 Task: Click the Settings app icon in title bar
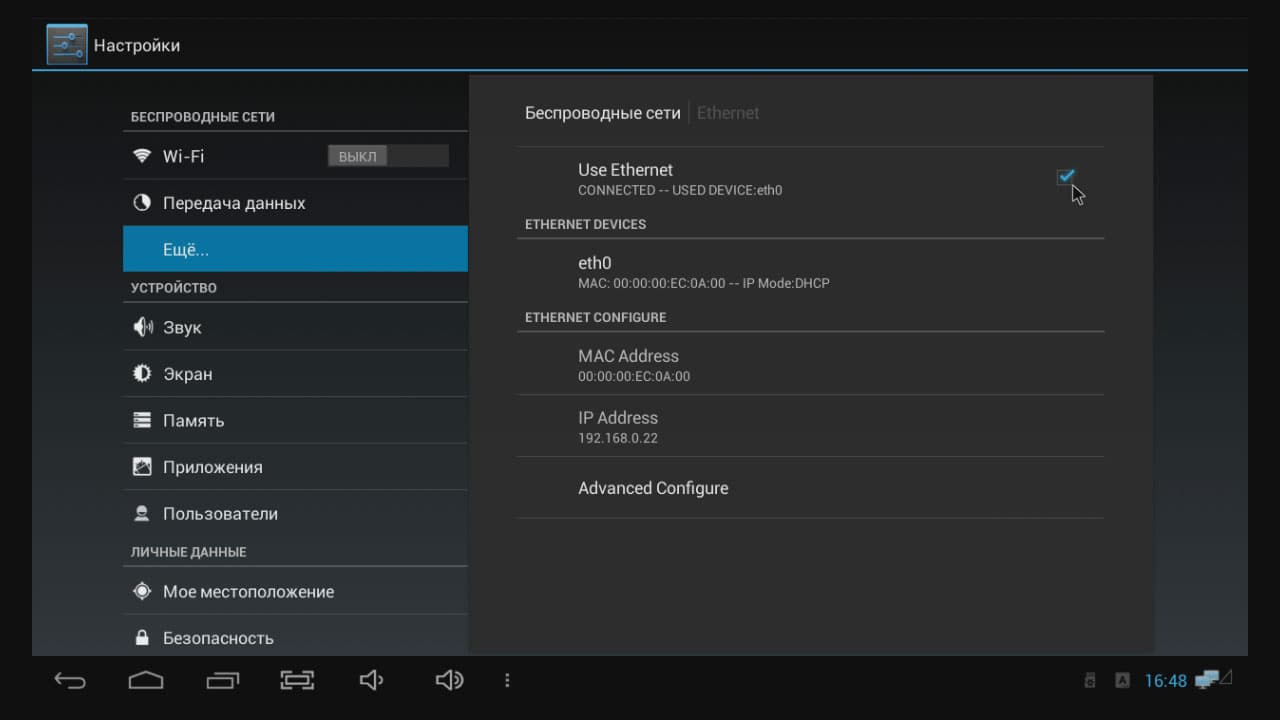pyautogui.click(x=67, y=45)
